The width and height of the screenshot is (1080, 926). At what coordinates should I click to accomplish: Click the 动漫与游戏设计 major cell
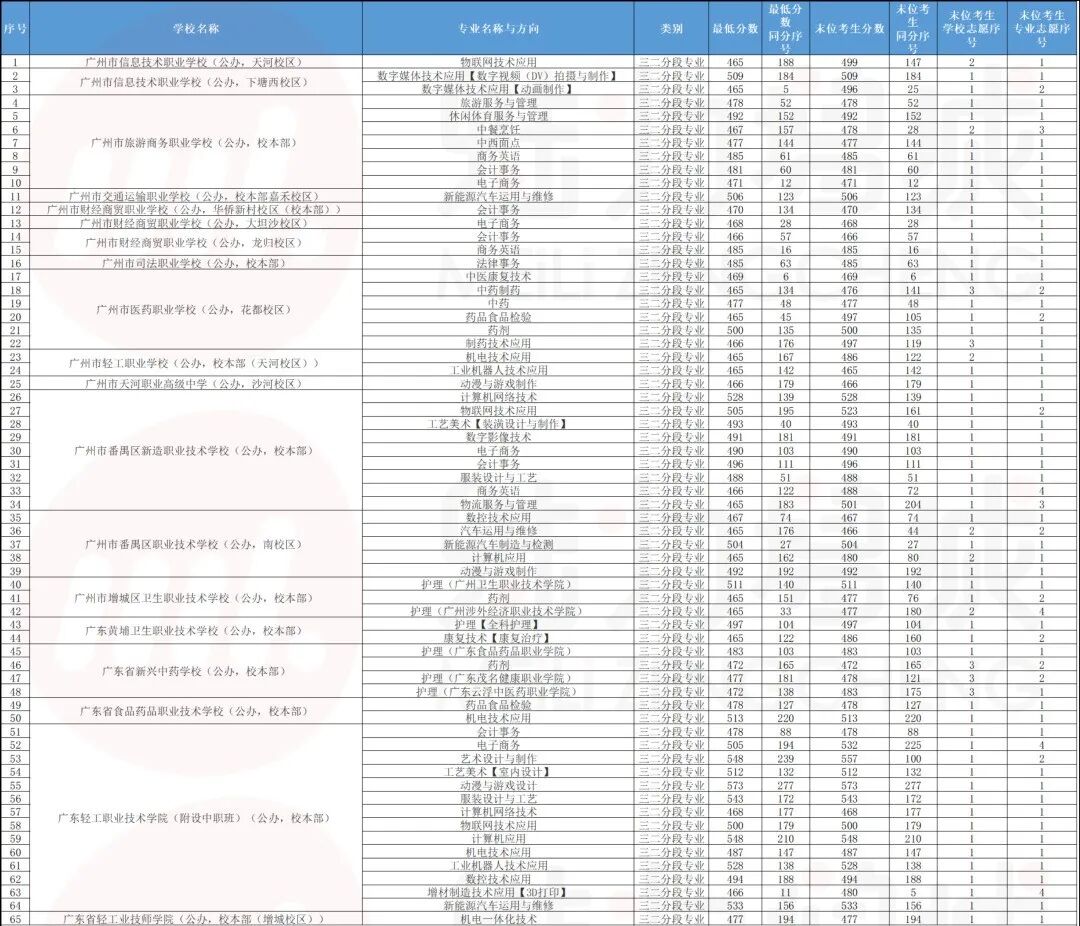coord(499,785)
